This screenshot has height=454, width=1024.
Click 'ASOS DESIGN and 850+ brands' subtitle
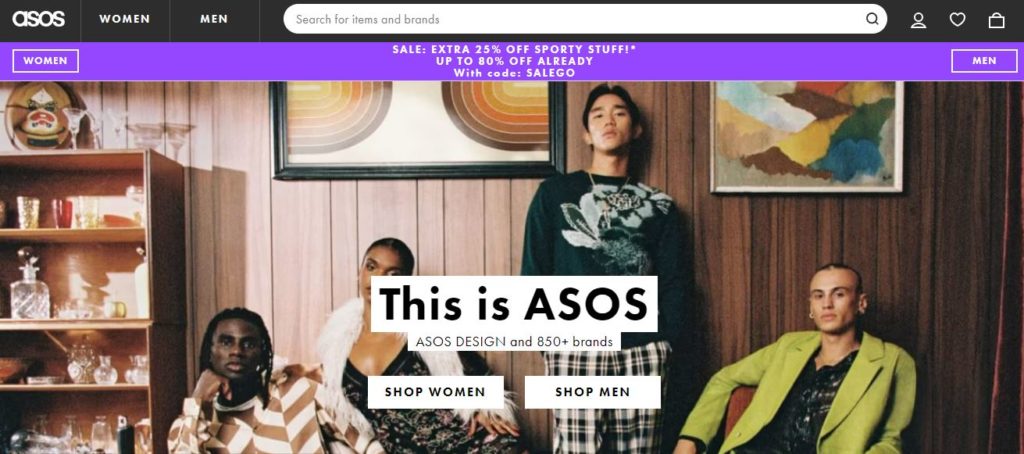click(x=514, y=341)
